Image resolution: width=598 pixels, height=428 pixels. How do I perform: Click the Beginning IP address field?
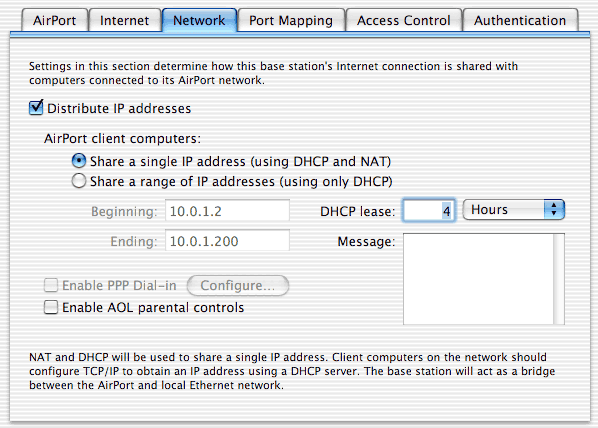tap(227, 211)
